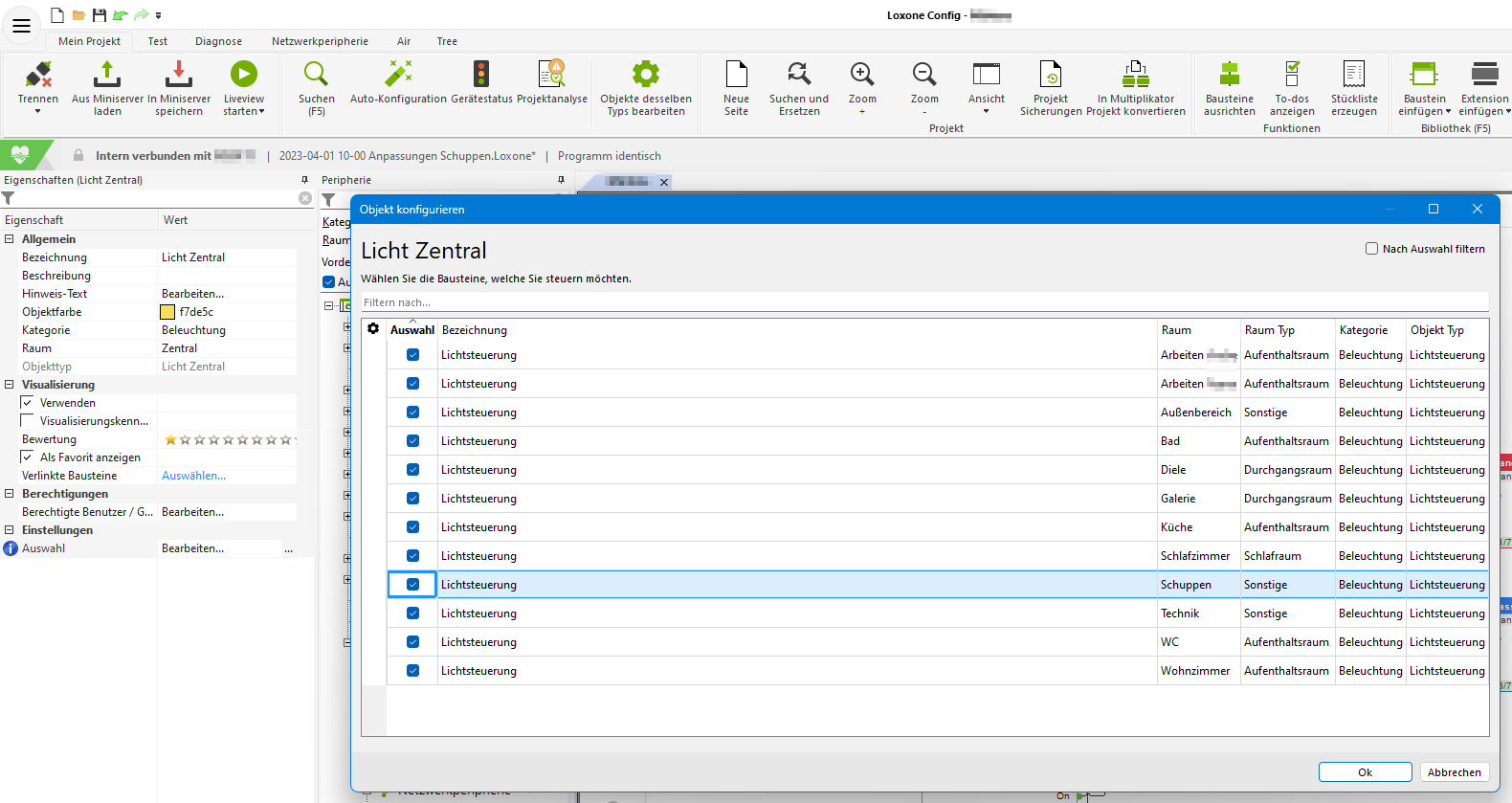1512x803 pixels.
Task: Collapse the Visualisierung property group
Action: tap(10, 385)
